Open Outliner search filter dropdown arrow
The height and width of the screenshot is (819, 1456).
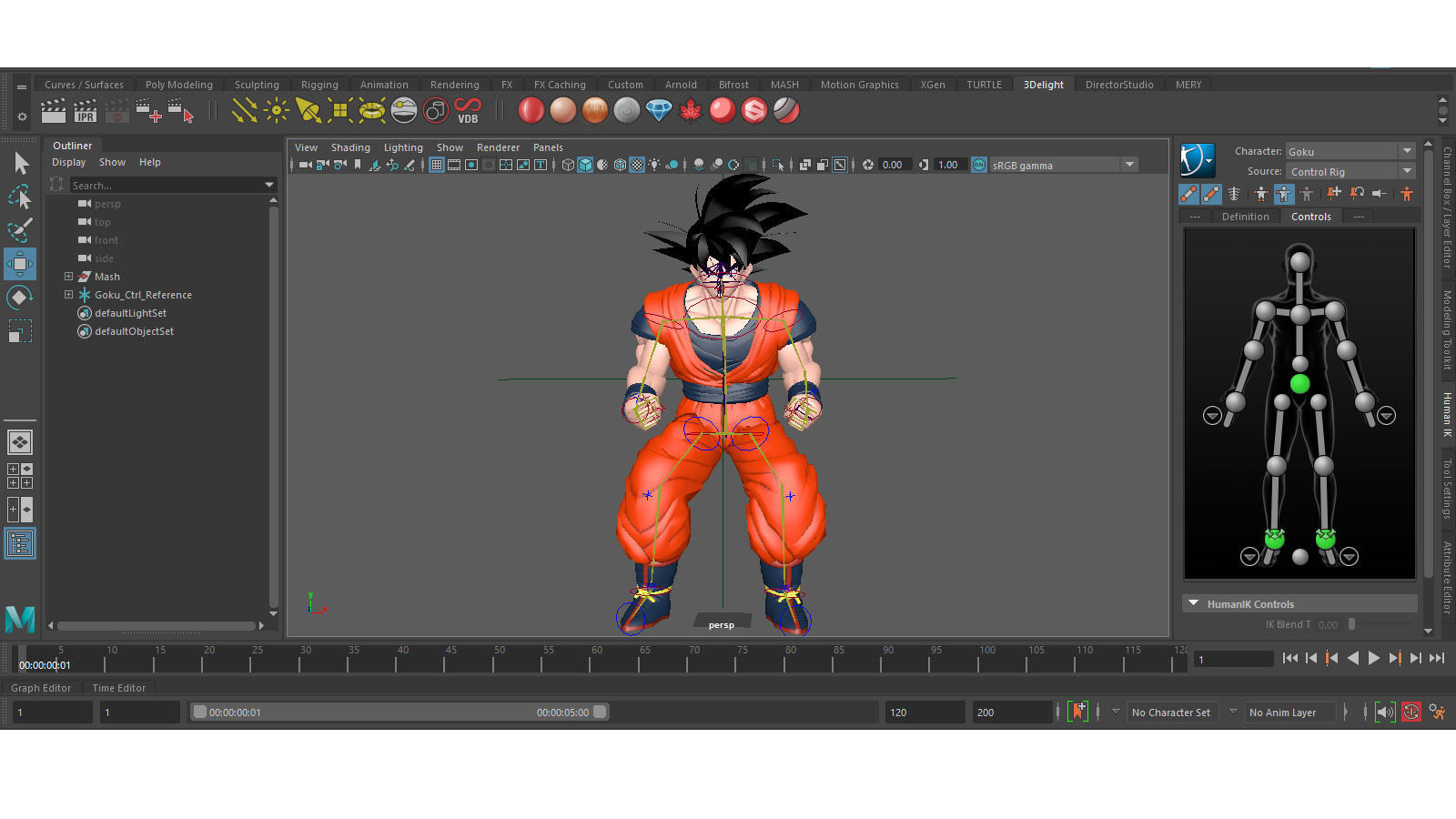[x=268, y=185]
